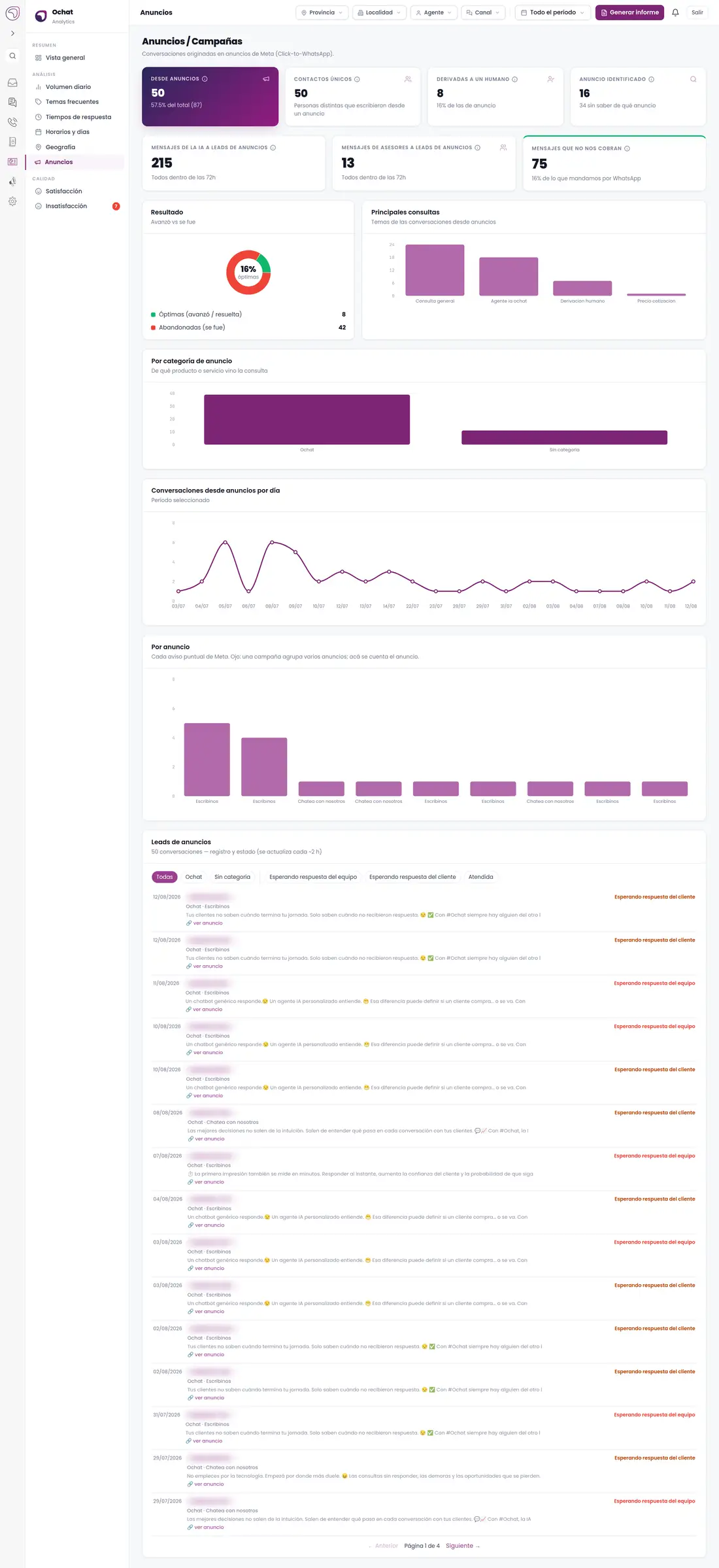The image size is (719, 1568).
Task: Click the search icon in left rail
Action: [12, 56]
